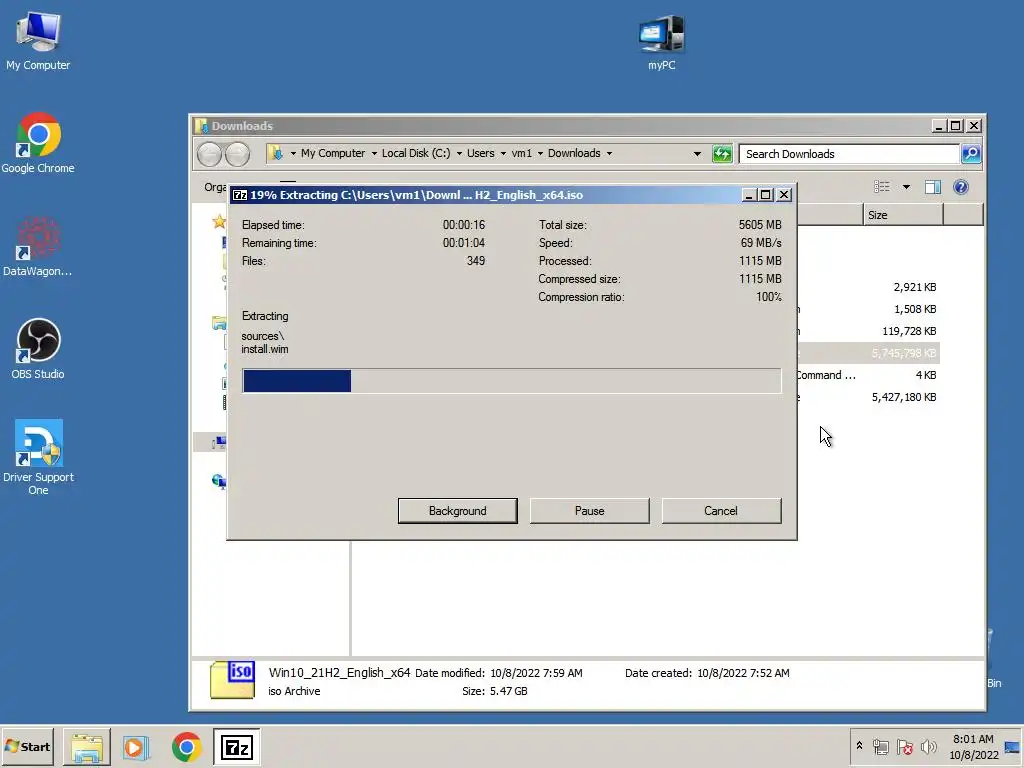Click the Downloads window folder icon

[x=201, y=125]
